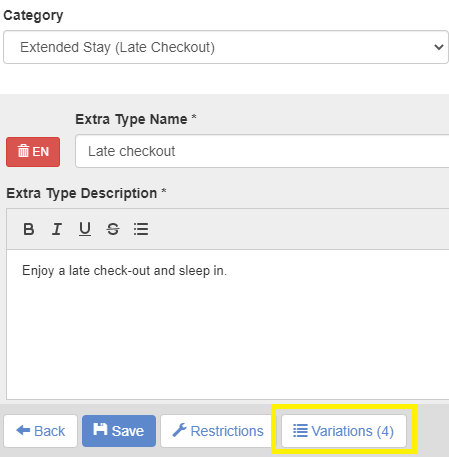Viewport: 449px width, 457px height.
Task: Toggle bold formatting in description editor
Action: pyautogui.click(x=29, y=229)
